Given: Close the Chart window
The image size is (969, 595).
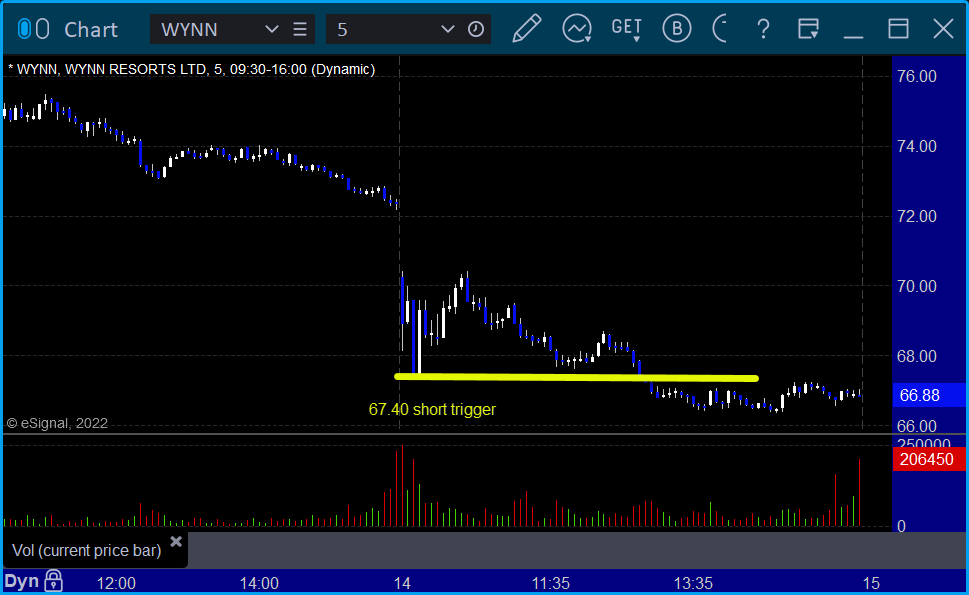Looking at the screenshot, I should point(944,29).
